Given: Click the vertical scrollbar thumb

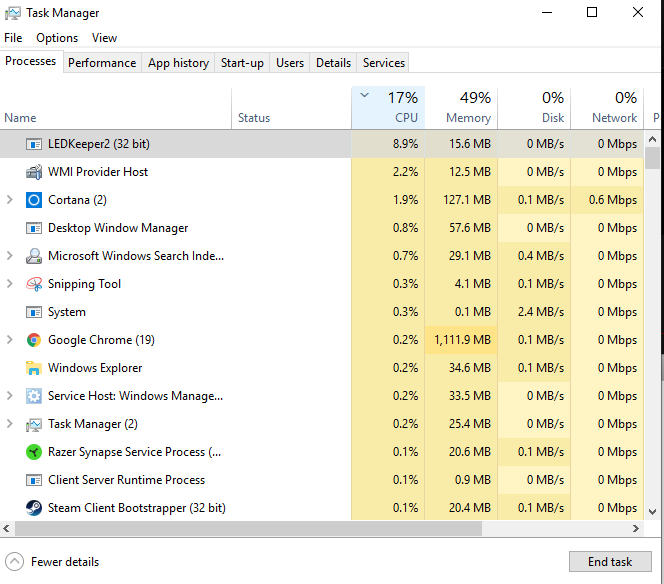Looking at the screenshot, I should (x=653, y=158).
